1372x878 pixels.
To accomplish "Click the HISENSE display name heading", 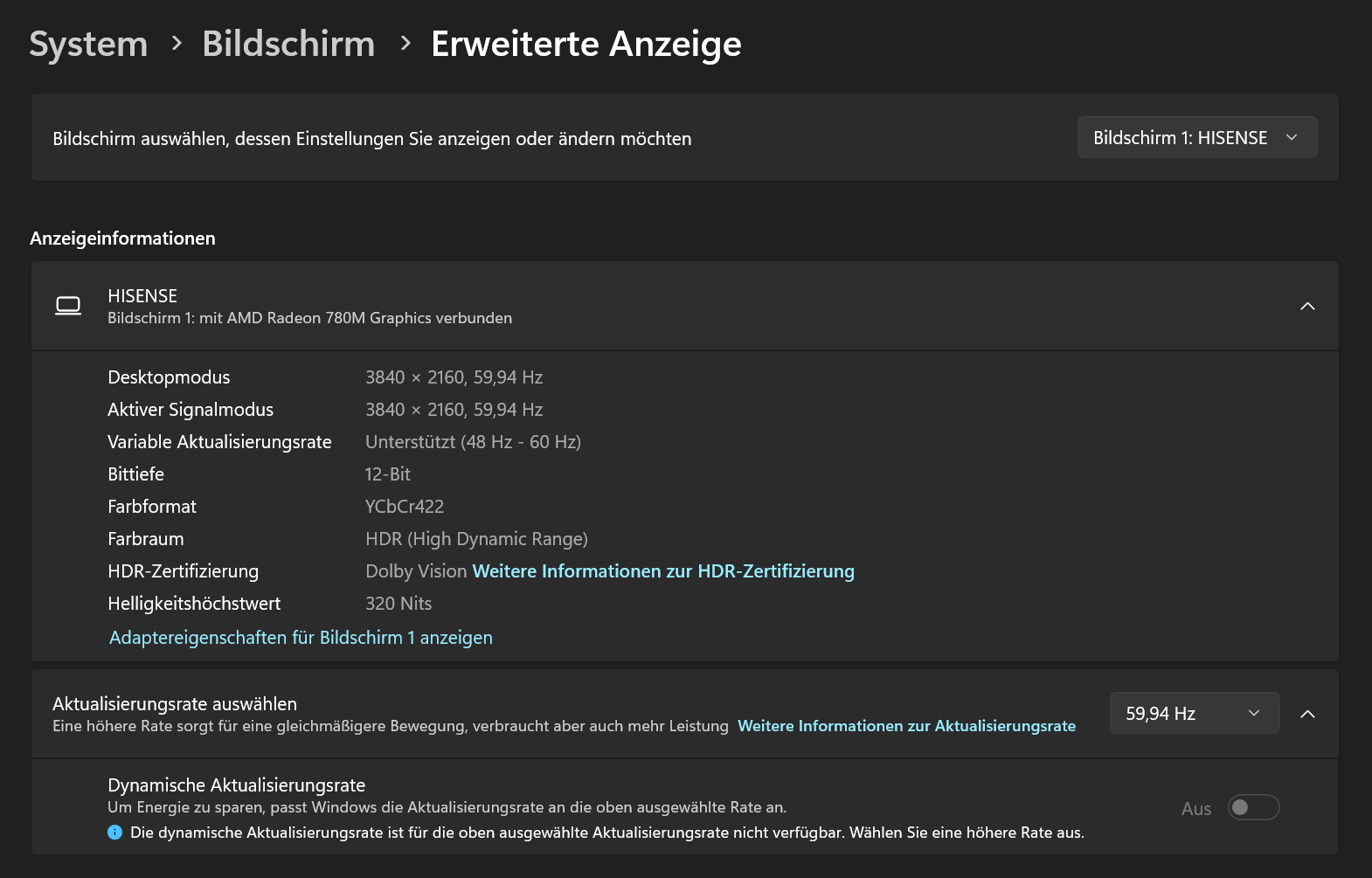I will pyautogui.click(x=142, y=296).
